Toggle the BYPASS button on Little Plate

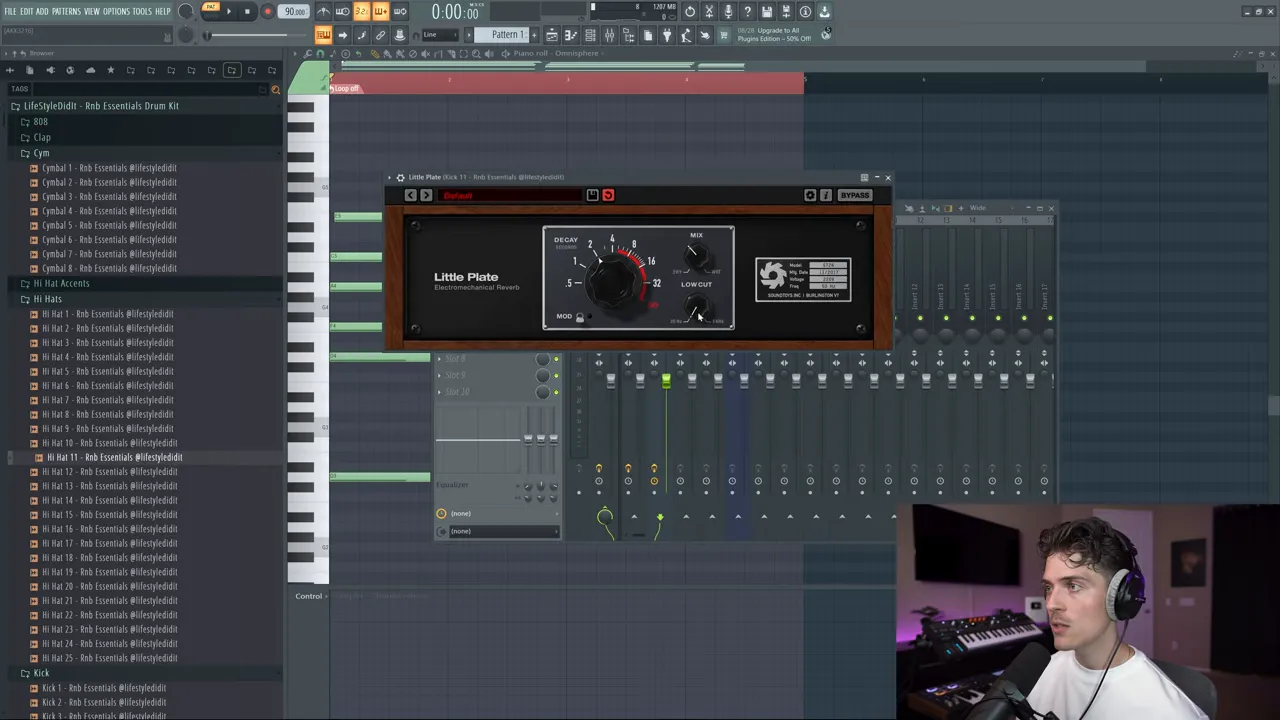(x=855, y=195)
